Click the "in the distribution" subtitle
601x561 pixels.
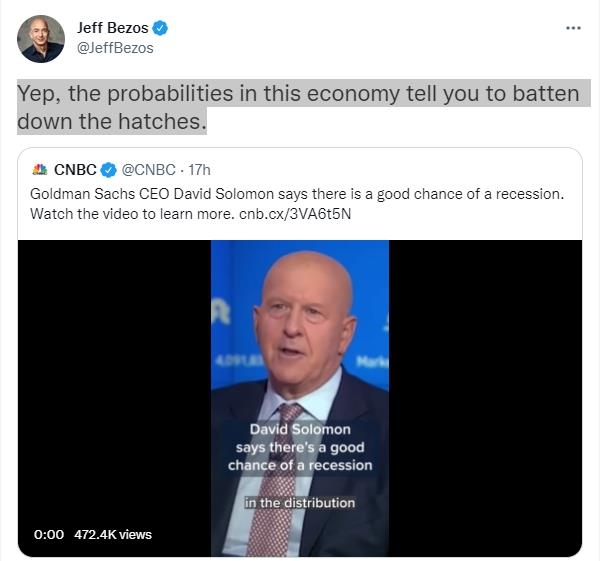pyautogui.click(x=300, y=502)
